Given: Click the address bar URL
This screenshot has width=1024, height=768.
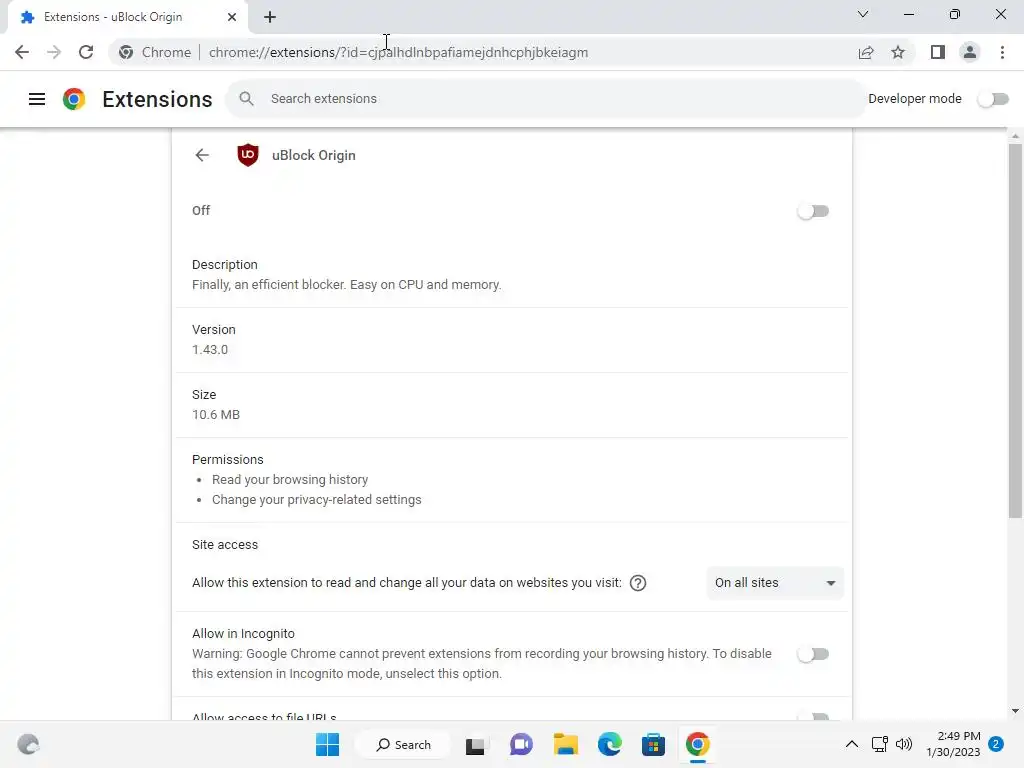Looking at the screenshot, I should tap(398, 52).
